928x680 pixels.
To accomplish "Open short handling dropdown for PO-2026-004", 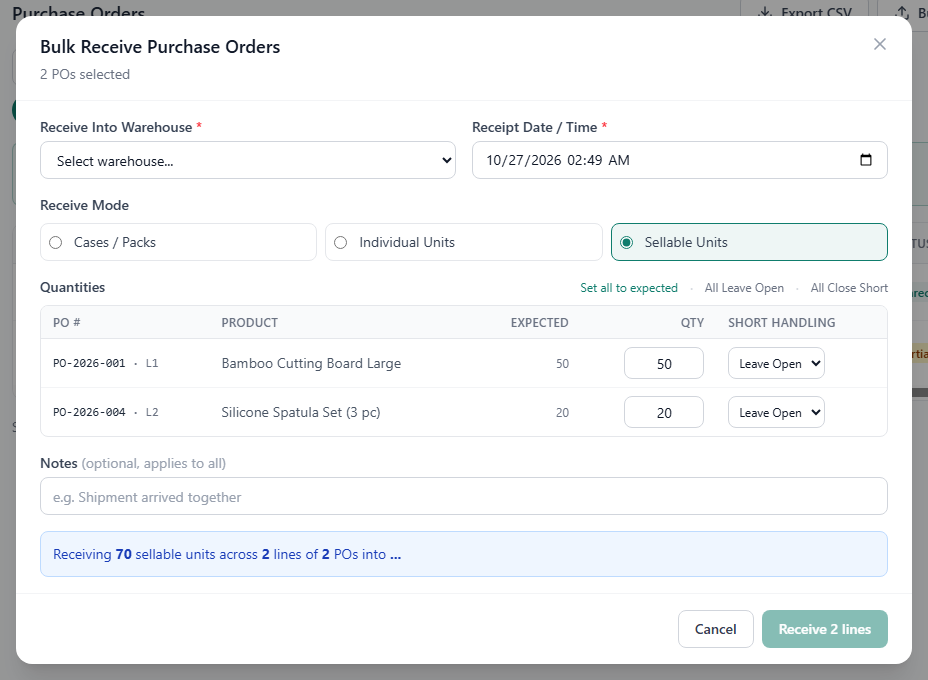I will 776,412.
